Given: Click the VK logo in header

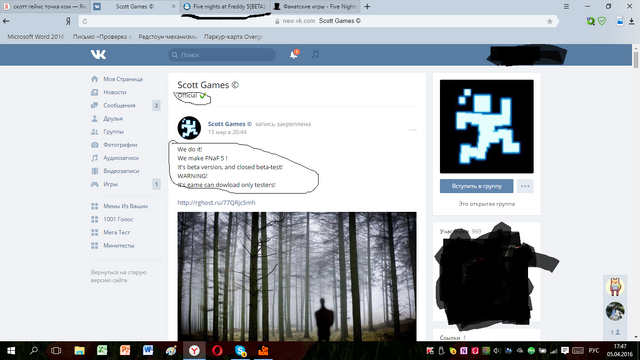Looking at the screenshot, I should tap(98, 55).
